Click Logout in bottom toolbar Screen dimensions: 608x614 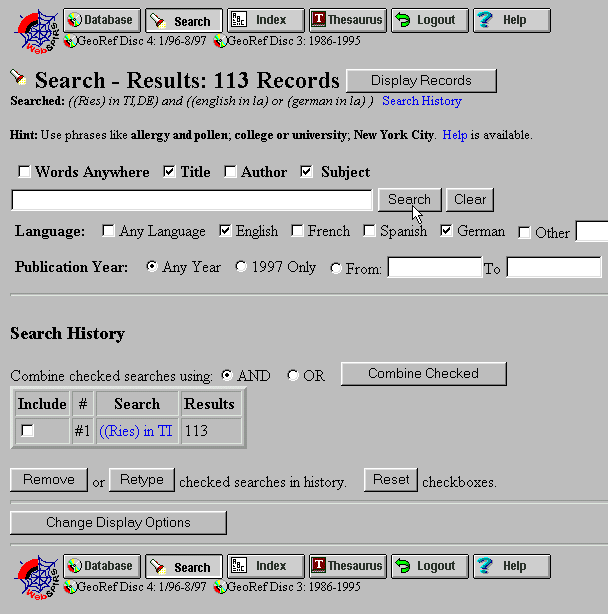click(x=430, y=566)
